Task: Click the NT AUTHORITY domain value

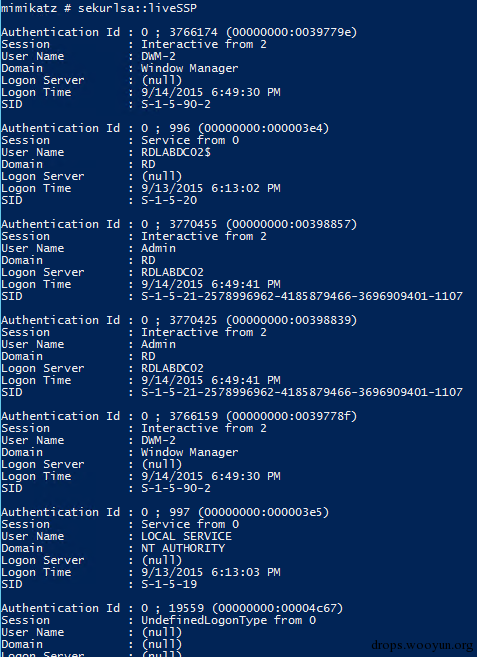Action: point(183,548)
